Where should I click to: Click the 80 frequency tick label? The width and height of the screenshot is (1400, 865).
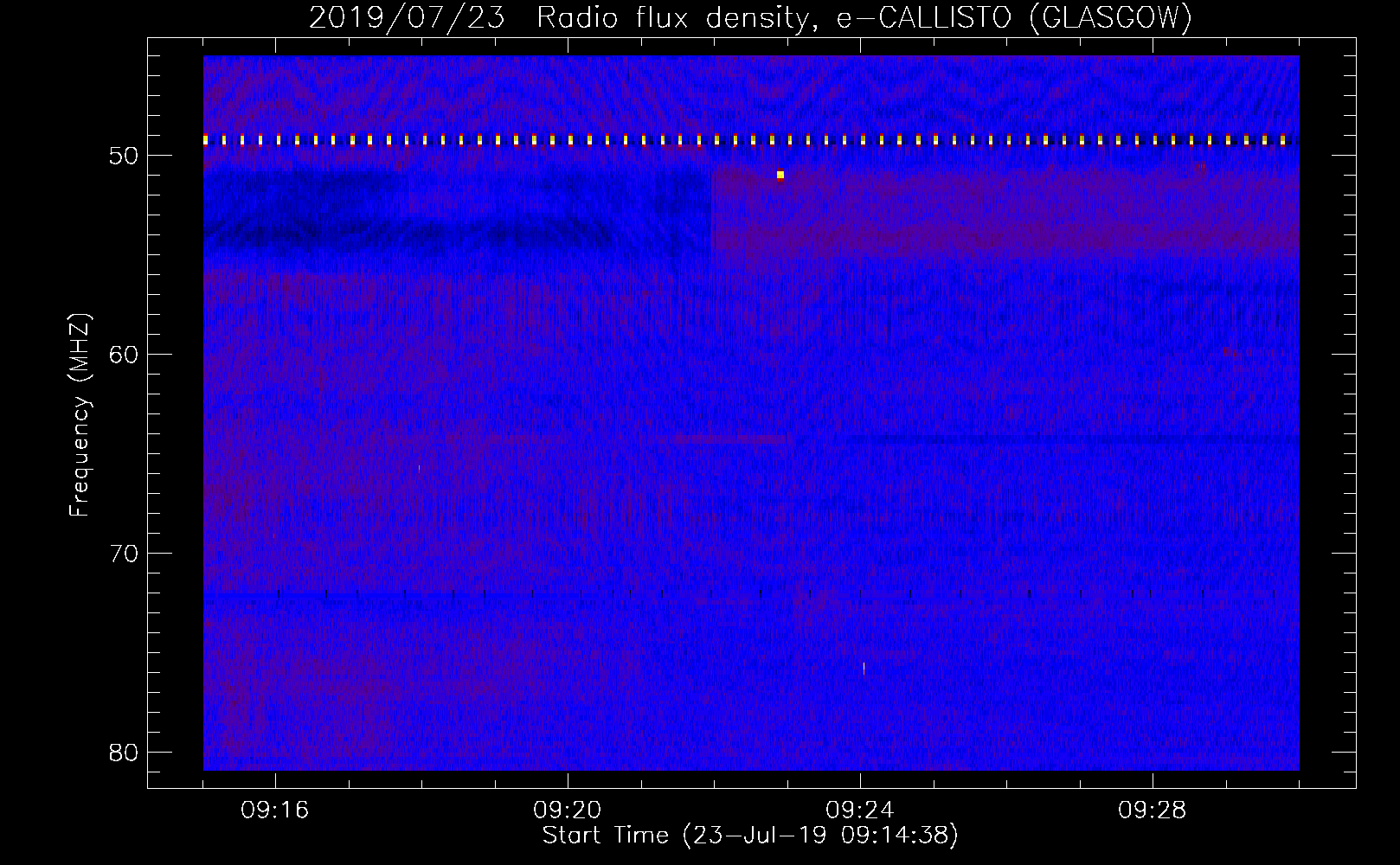[125, 753]
